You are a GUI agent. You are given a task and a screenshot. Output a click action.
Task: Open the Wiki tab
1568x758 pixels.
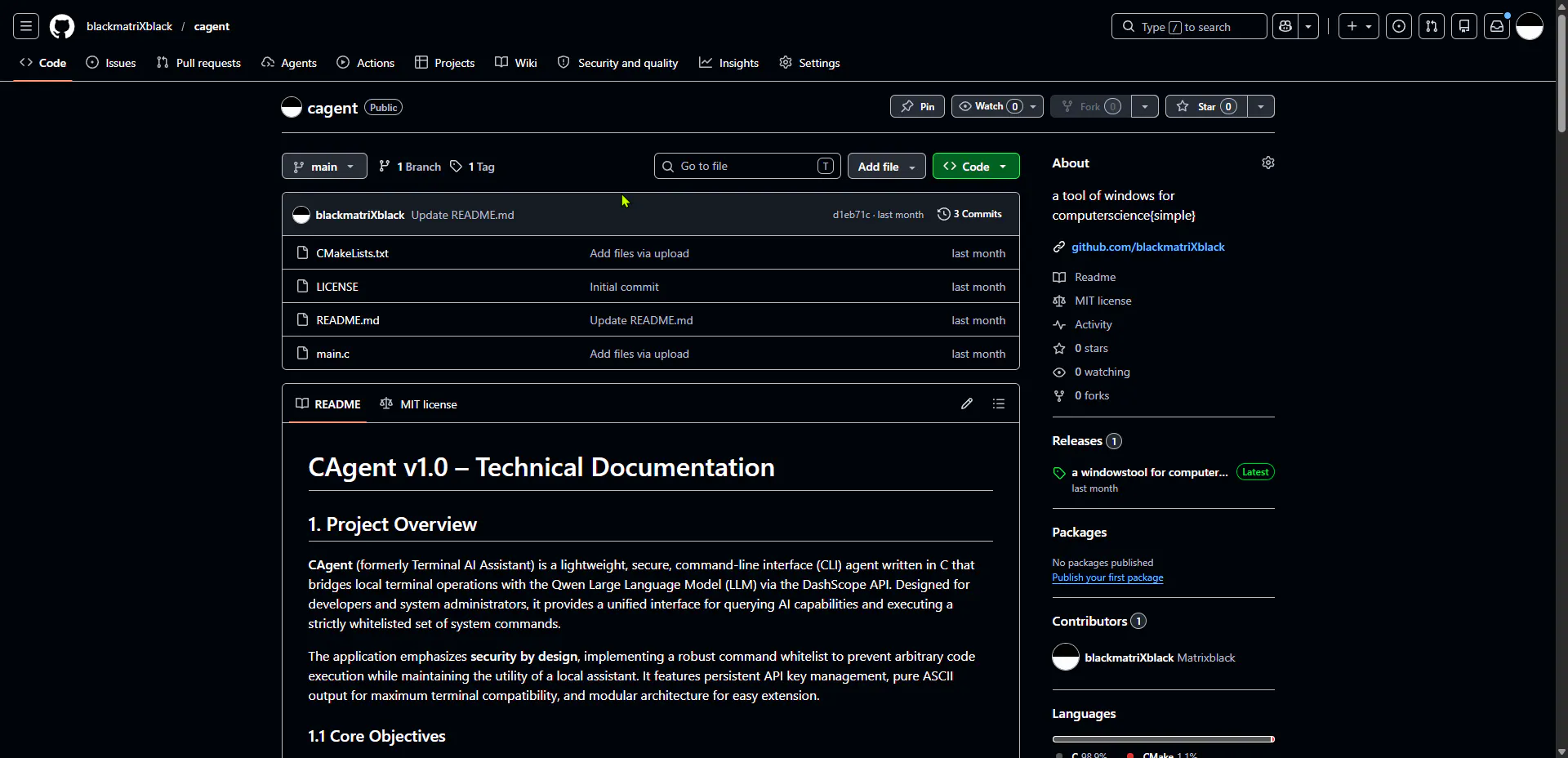[x=516, y=63]
